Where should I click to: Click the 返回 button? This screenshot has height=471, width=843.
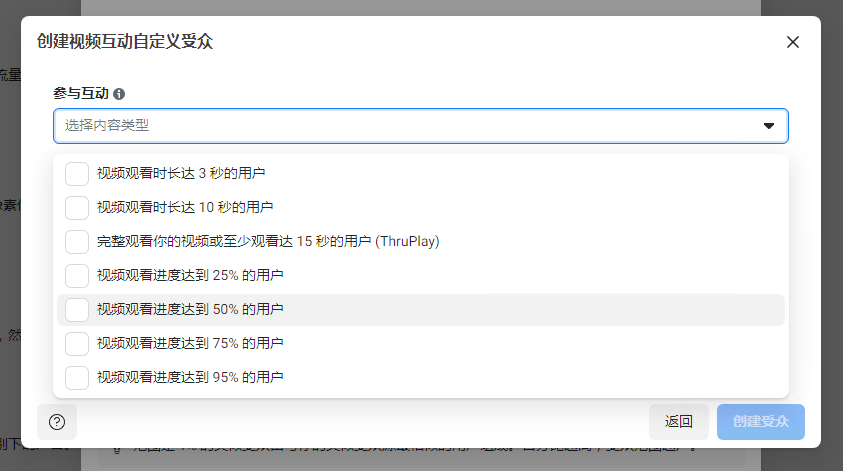pos(678,422)
